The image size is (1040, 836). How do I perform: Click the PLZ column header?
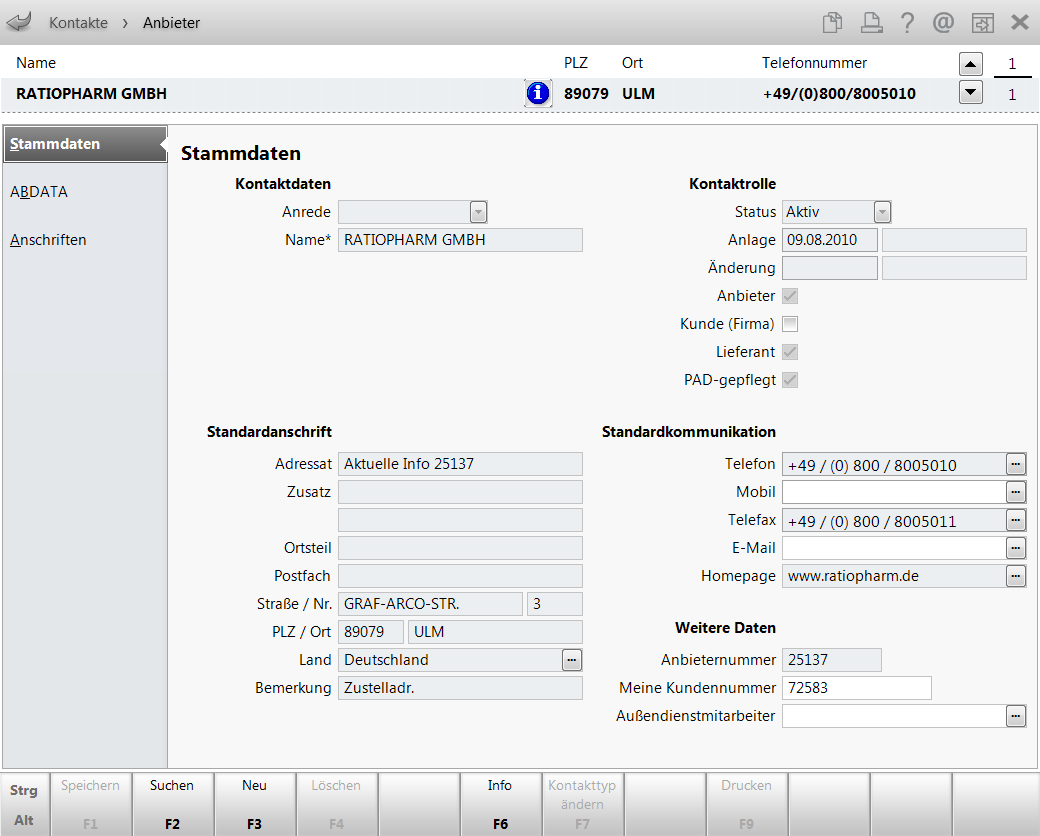pyautogui.click(x=576, y=63)
